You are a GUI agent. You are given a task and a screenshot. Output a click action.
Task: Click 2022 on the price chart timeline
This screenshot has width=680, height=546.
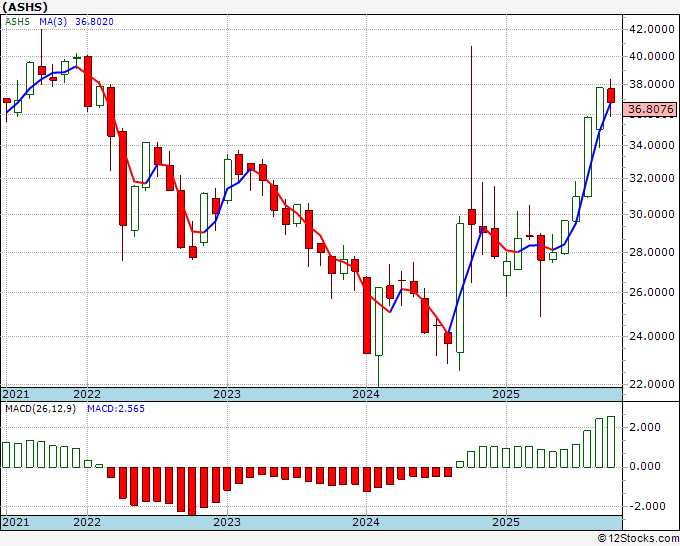tap(87, 394)
